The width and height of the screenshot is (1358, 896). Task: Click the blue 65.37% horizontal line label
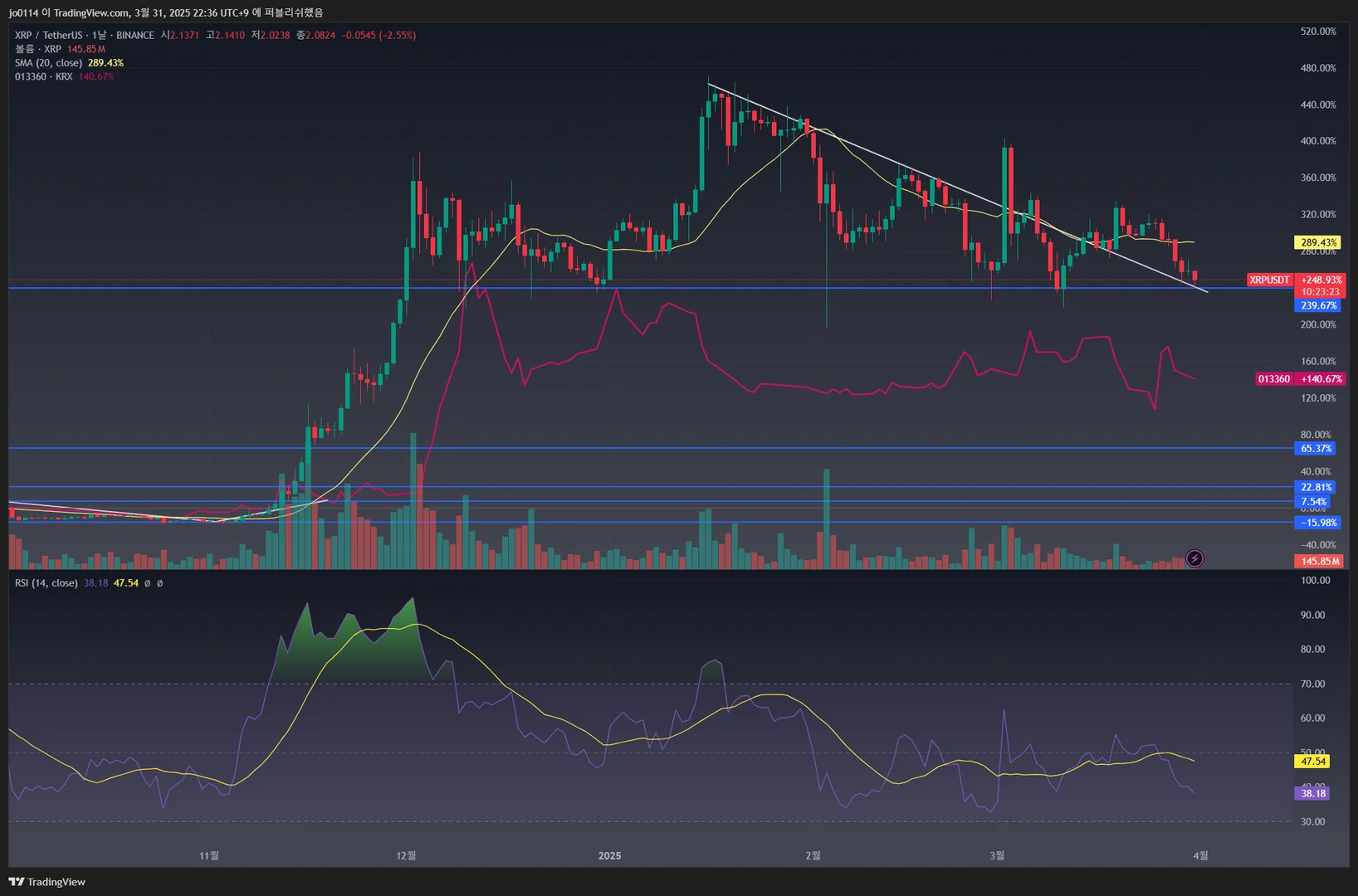tap(1316, 449)
